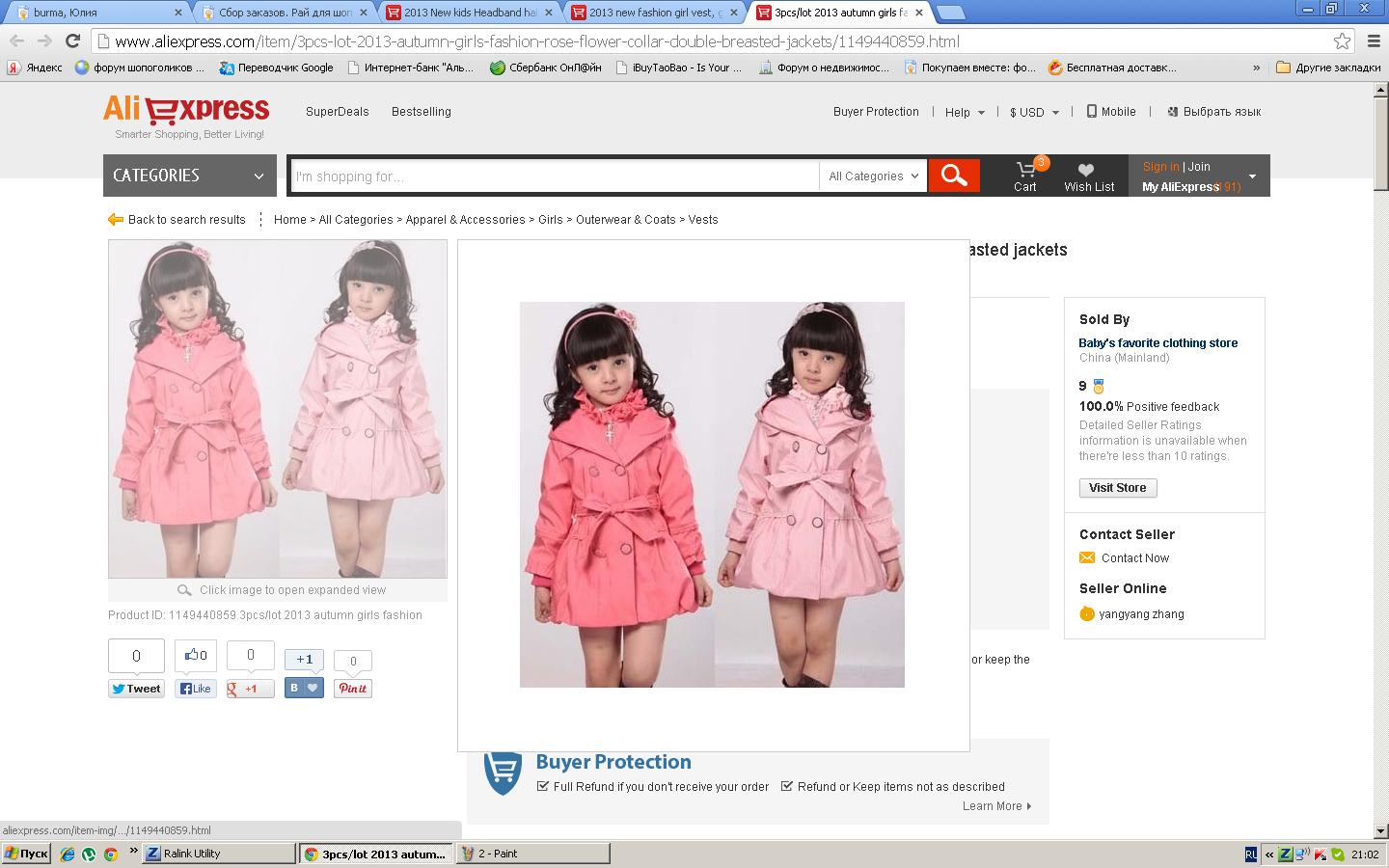Click the Join link
The image size is (1389, 868).
click(1199, 167)
